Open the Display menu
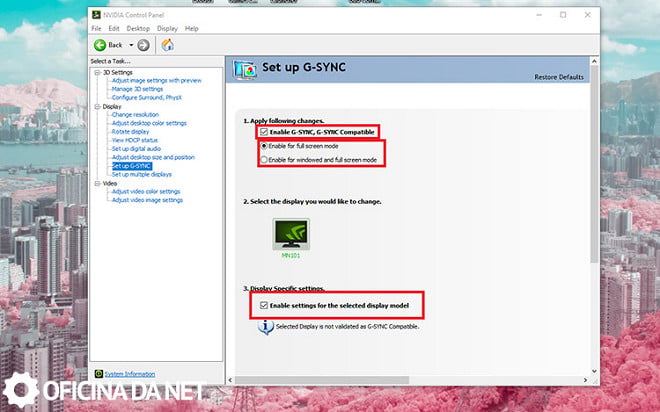 pos(167,29)
